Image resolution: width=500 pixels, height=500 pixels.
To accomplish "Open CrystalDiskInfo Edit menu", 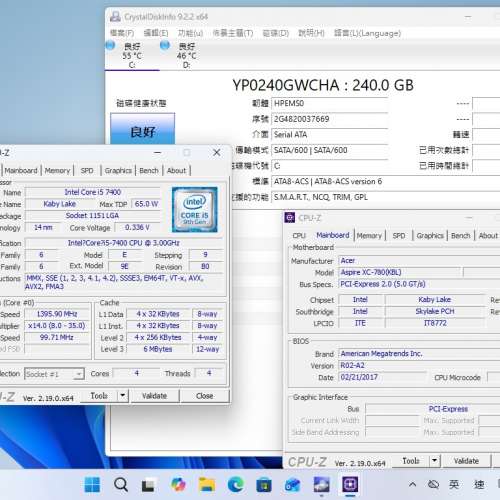I will [x=156, y=33].
